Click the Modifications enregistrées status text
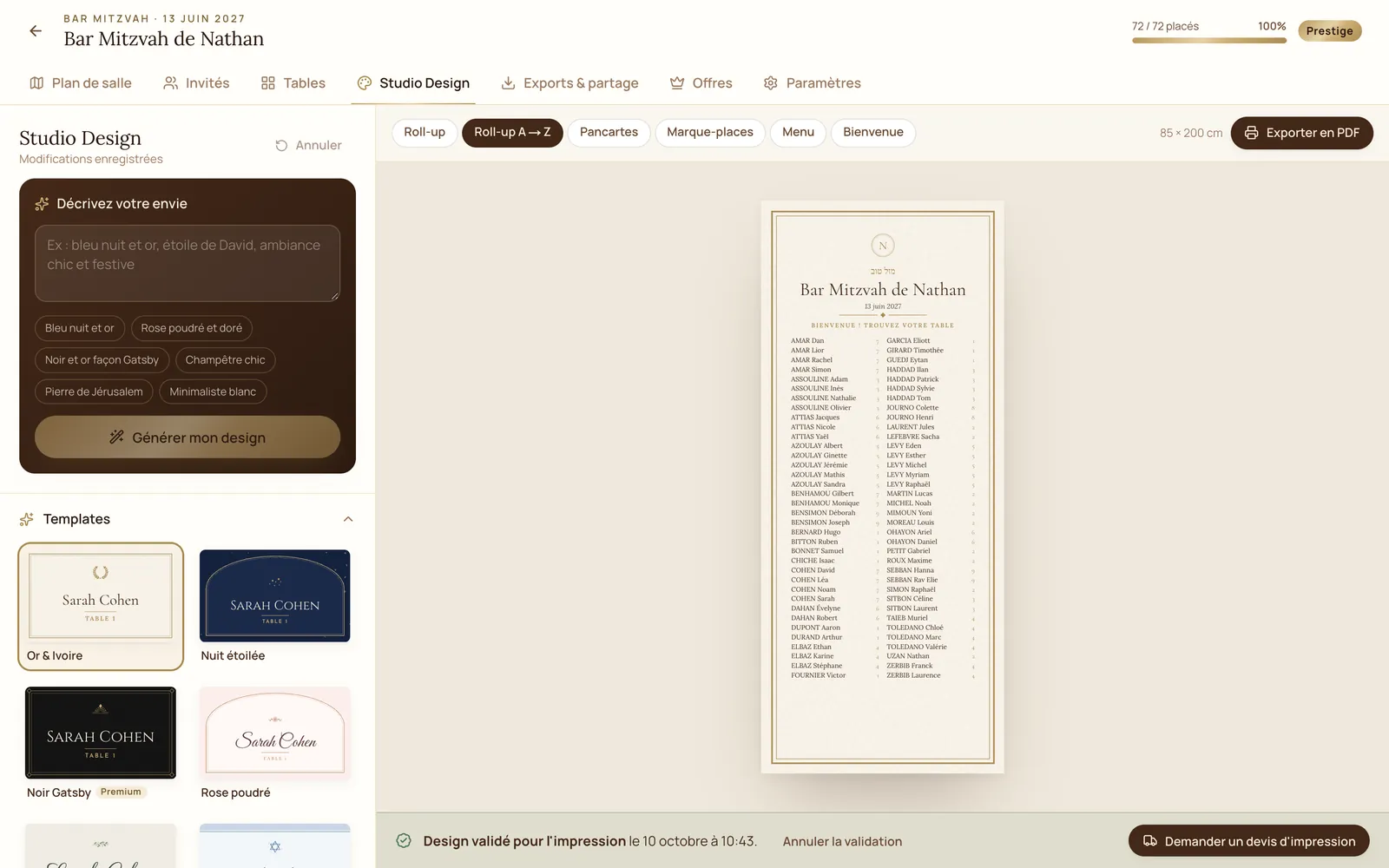 [x=91, y=160]
